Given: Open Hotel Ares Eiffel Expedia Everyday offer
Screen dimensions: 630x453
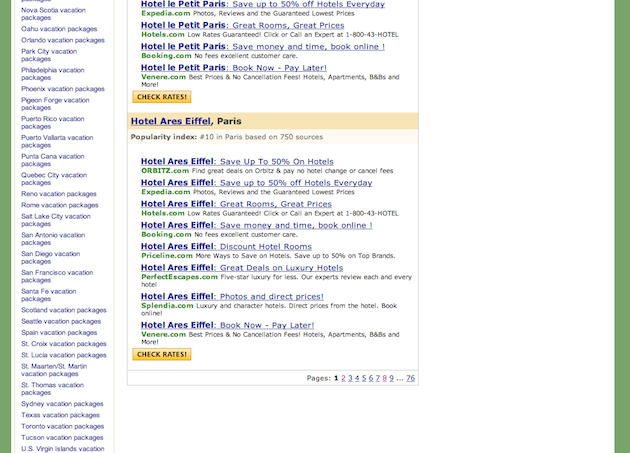Looking at the screenshot, I should point(257,183).
